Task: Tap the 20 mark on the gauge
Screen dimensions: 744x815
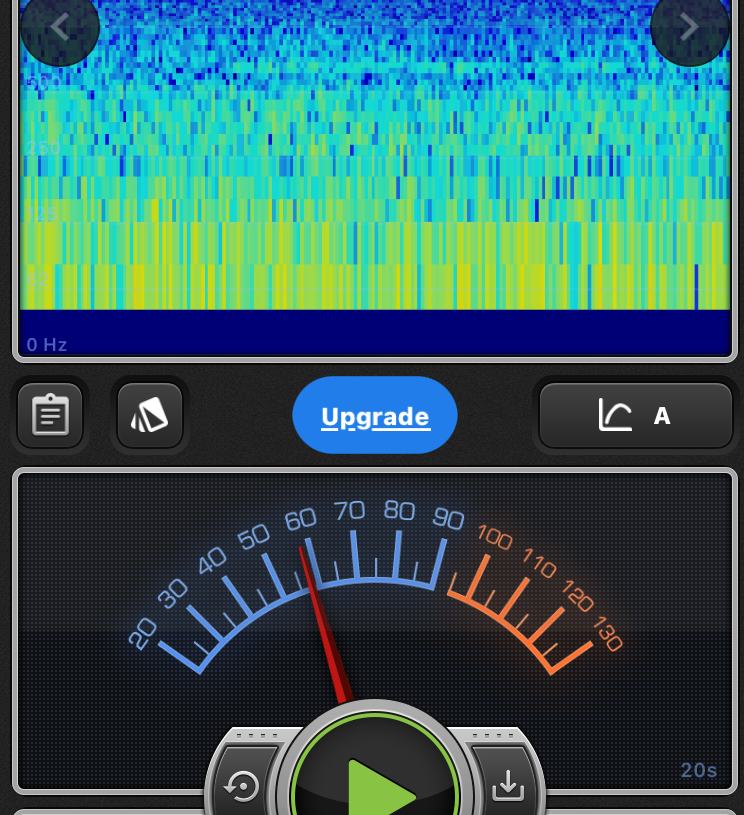Action: pos(143,633)
